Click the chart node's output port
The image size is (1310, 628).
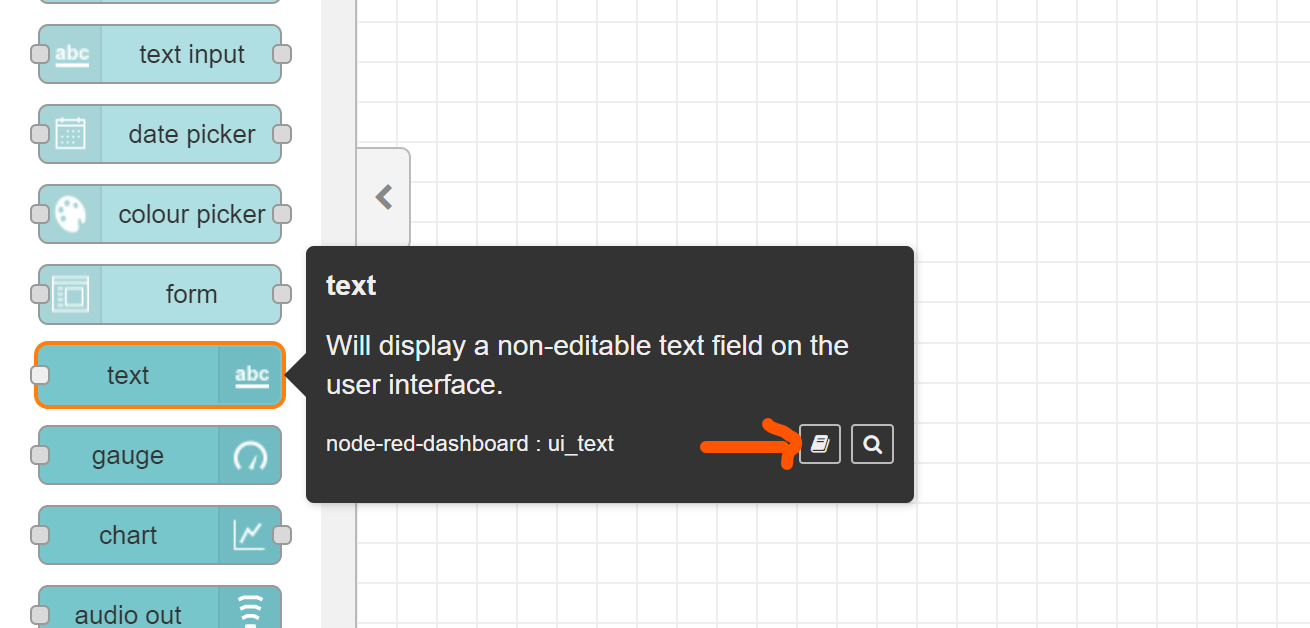pos(282,535)
